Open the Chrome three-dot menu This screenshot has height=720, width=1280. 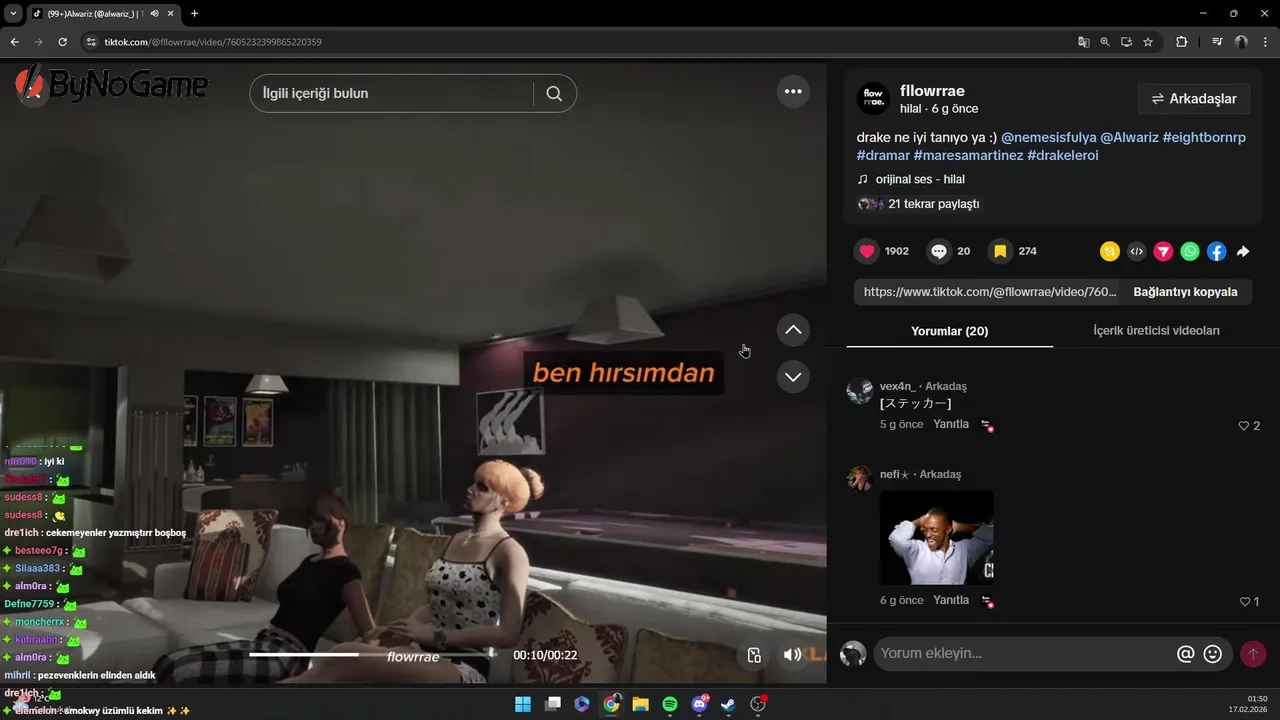point(1266,42)
